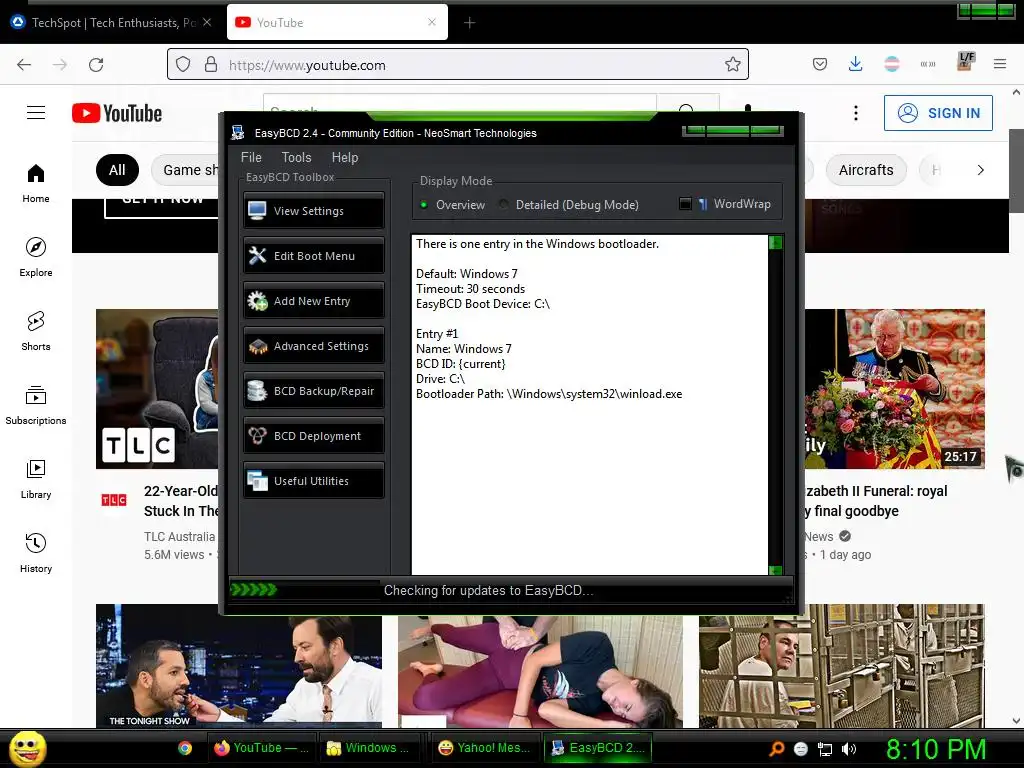
Task: Open the Firefox hamburger application menu
Action: (1000, 64)
